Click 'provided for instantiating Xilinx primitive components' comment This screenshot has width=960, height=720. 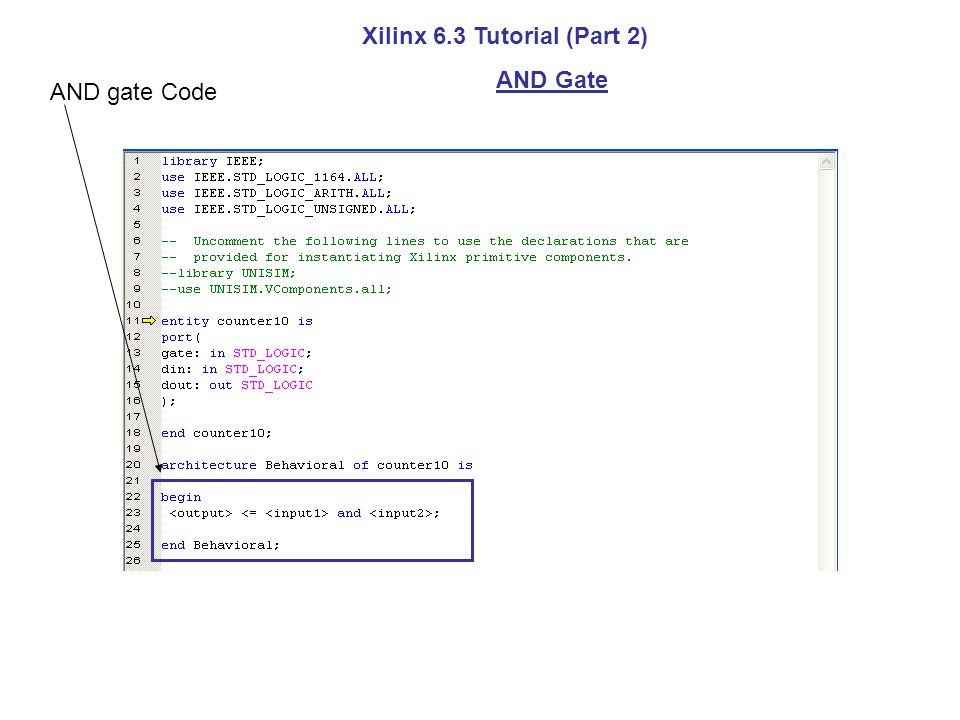tap(396, 257)
